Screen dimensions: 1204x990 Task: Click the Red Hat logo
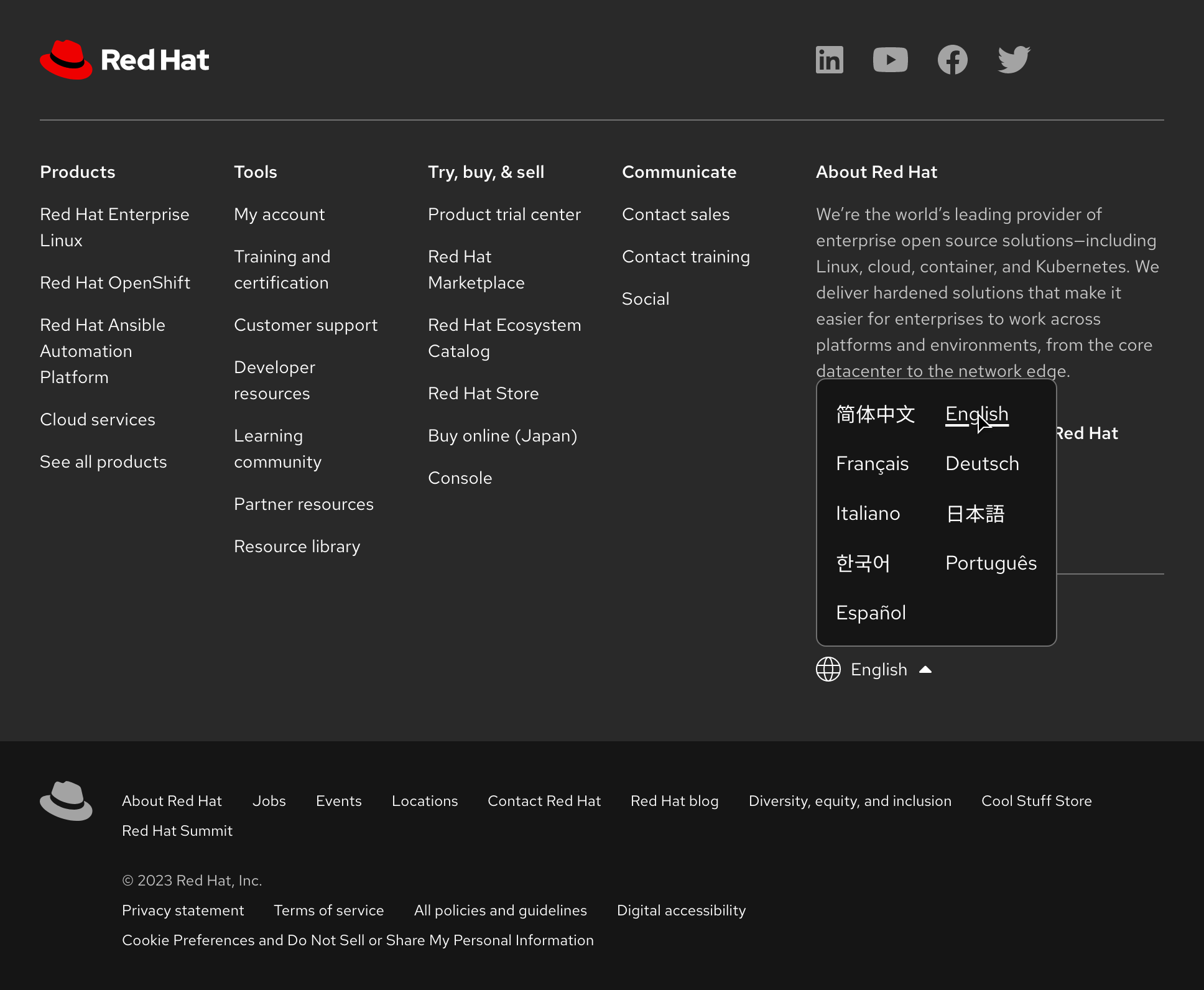tap(125, 60)
